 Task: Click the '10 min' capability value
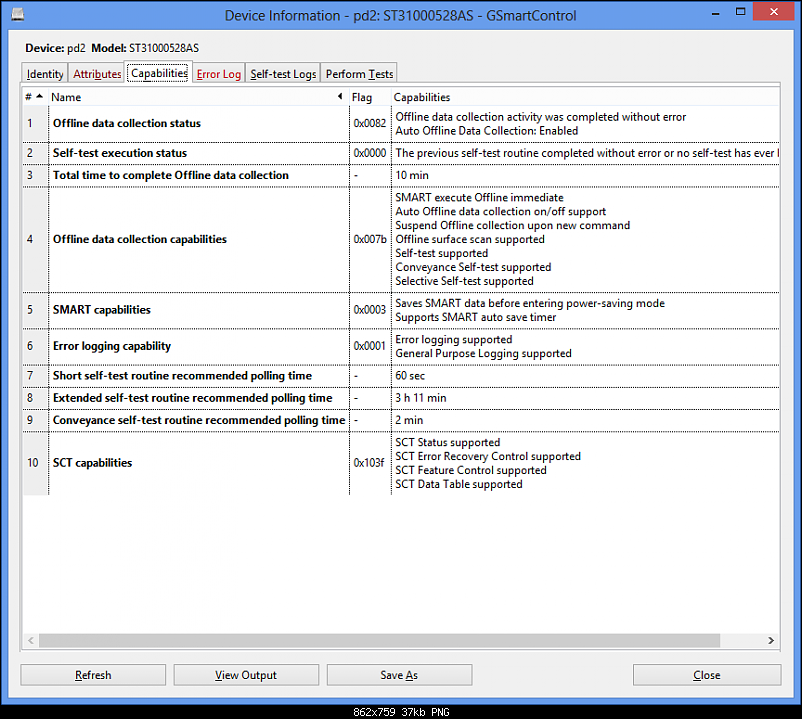(412, 175)
